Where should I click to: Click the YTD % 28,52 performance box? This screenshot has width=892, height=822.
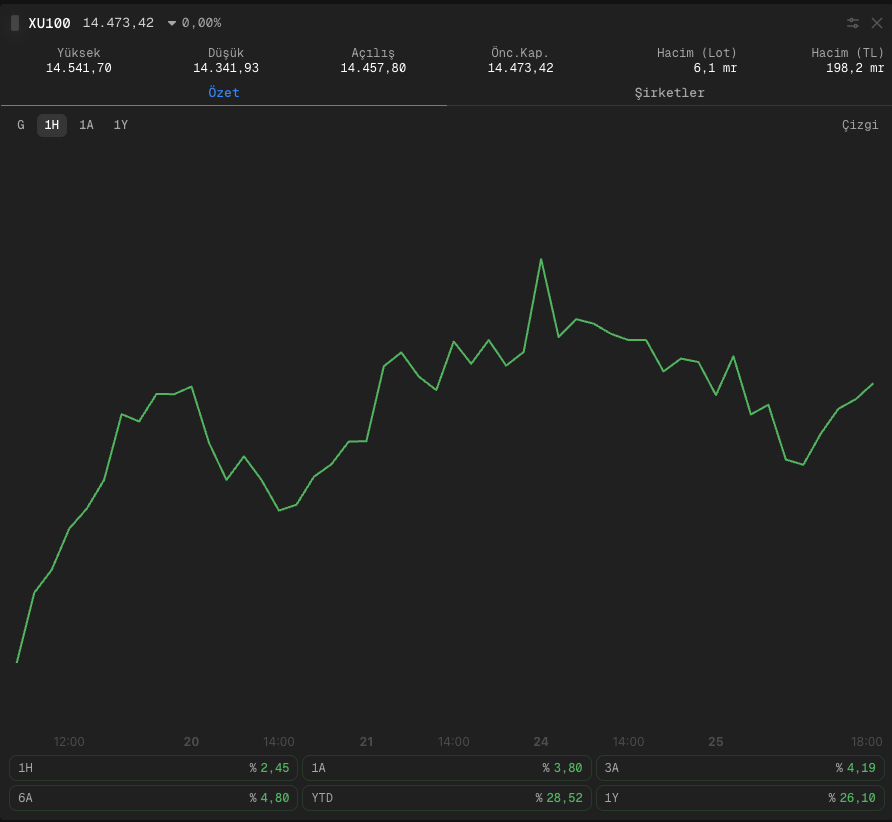pyautogui.click(x=447, y=798)
